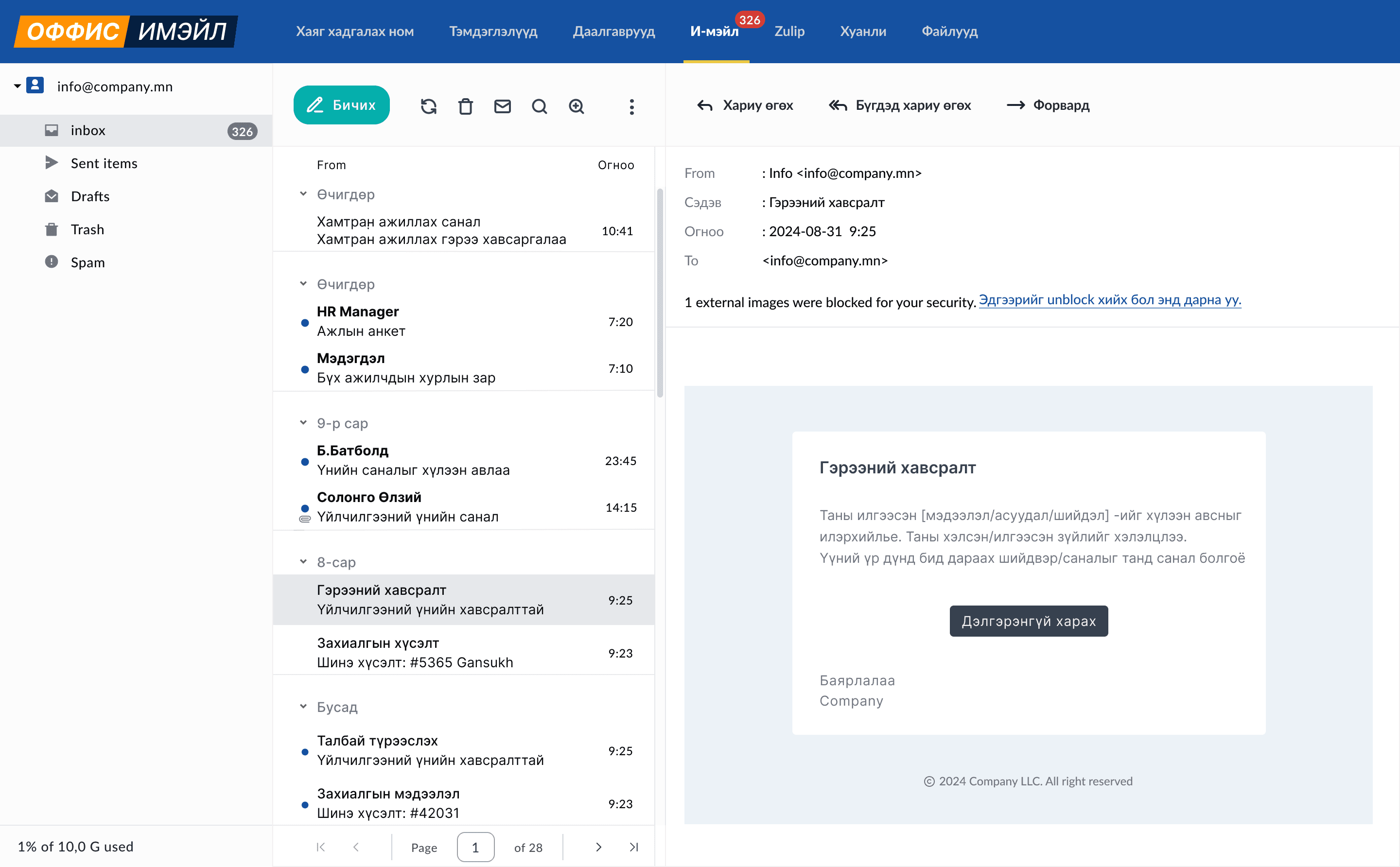
Task: Open the Zulip tab
Action: coord(789,31)
